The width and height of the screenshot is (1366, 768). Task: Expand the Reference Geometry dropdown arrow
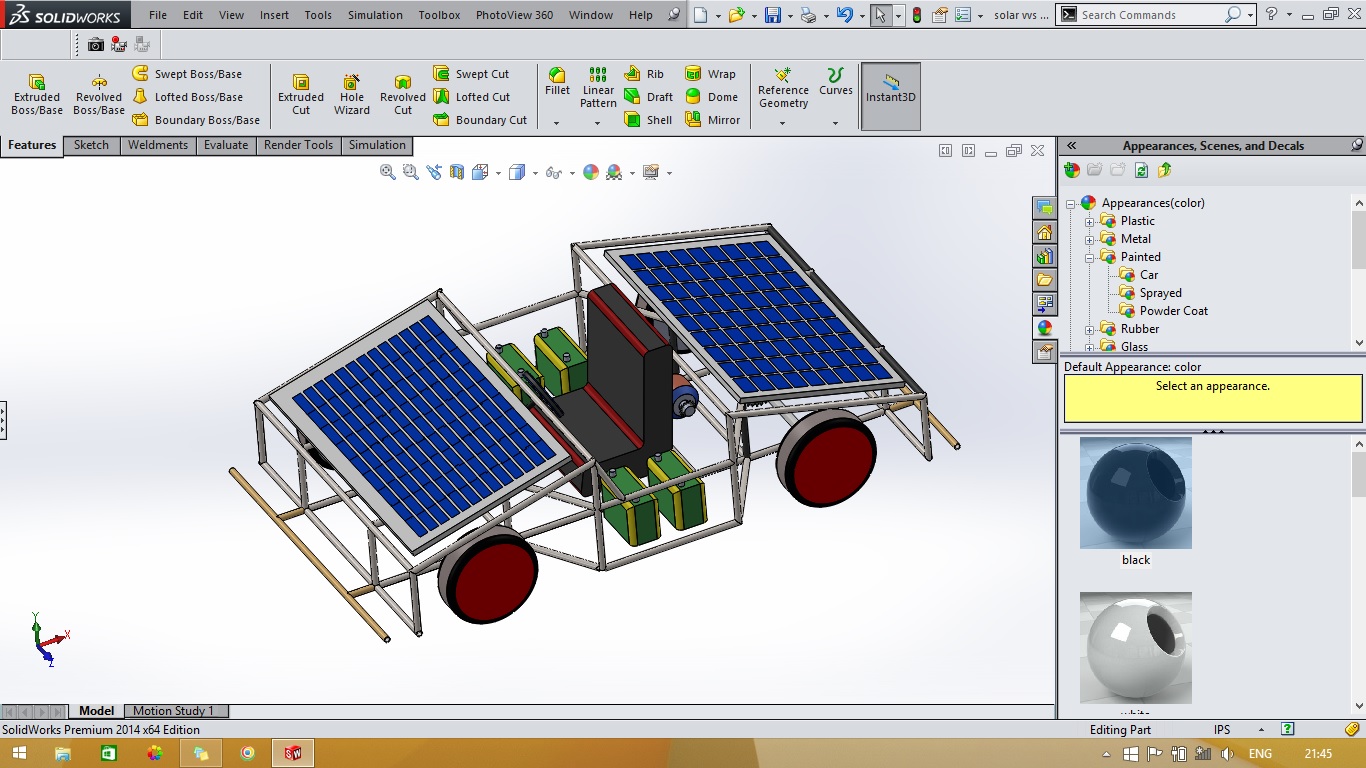tap(783, 123)
